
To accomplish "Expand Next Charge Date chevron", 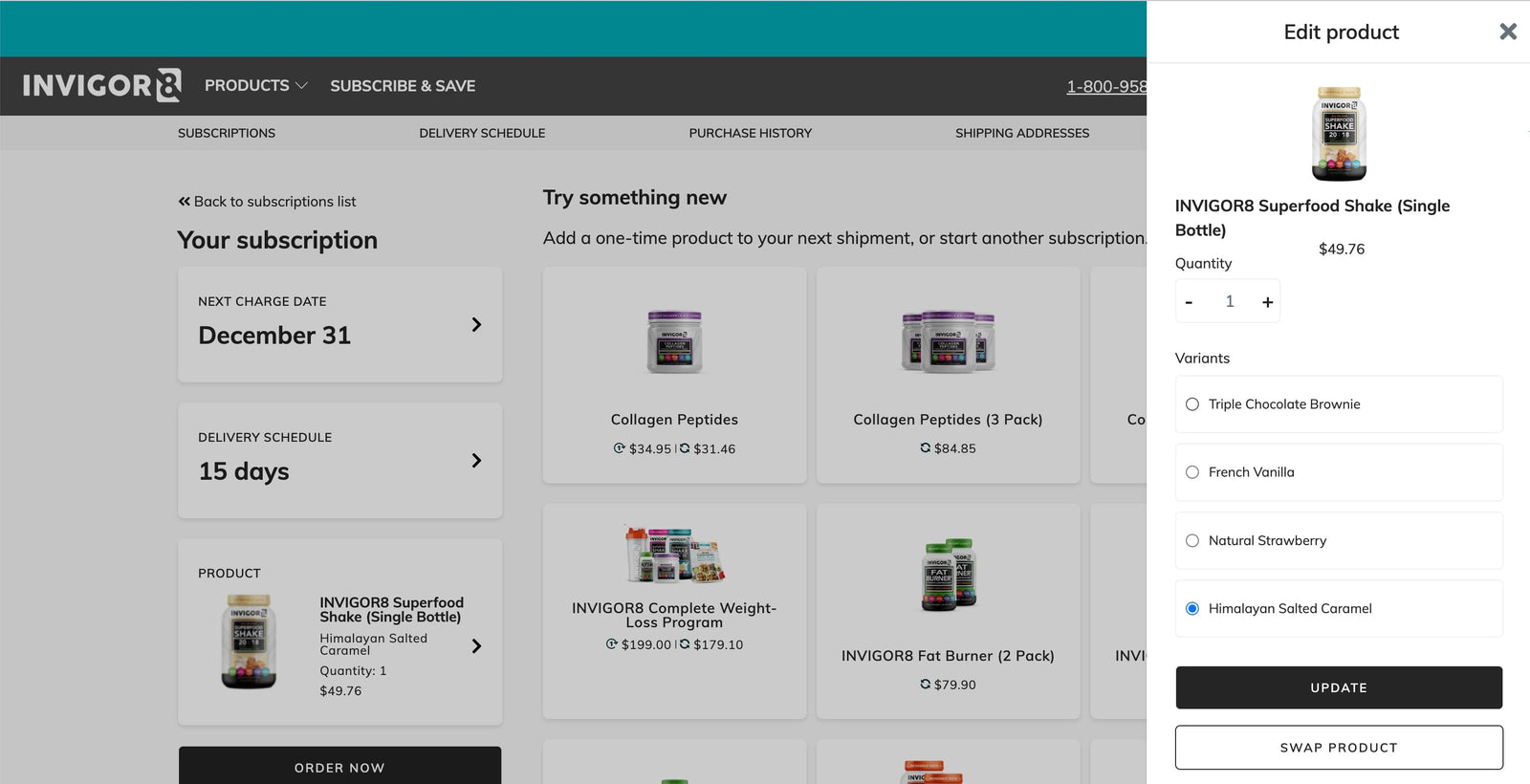I will [x=476, y=325].
